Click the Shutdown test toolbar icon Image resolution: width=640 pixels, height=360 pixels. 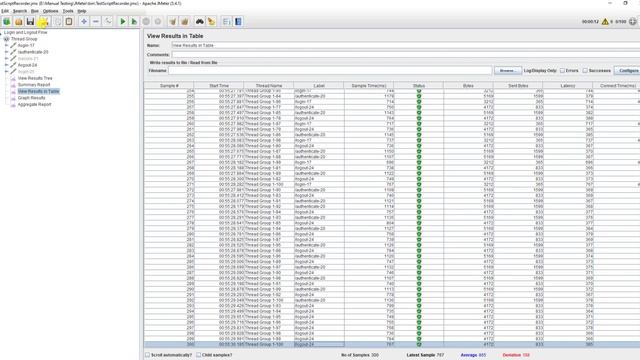[158, 21]
